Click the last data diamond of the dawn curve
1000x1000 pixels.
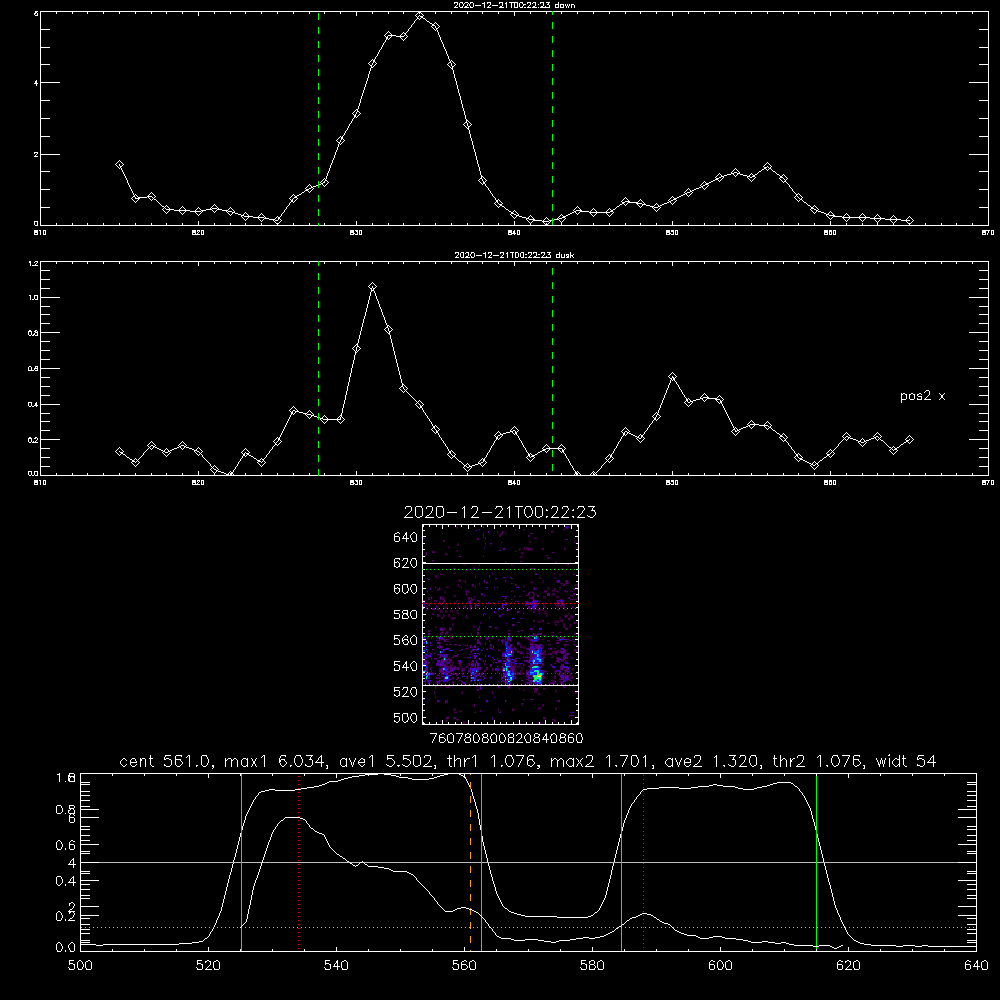909,221
